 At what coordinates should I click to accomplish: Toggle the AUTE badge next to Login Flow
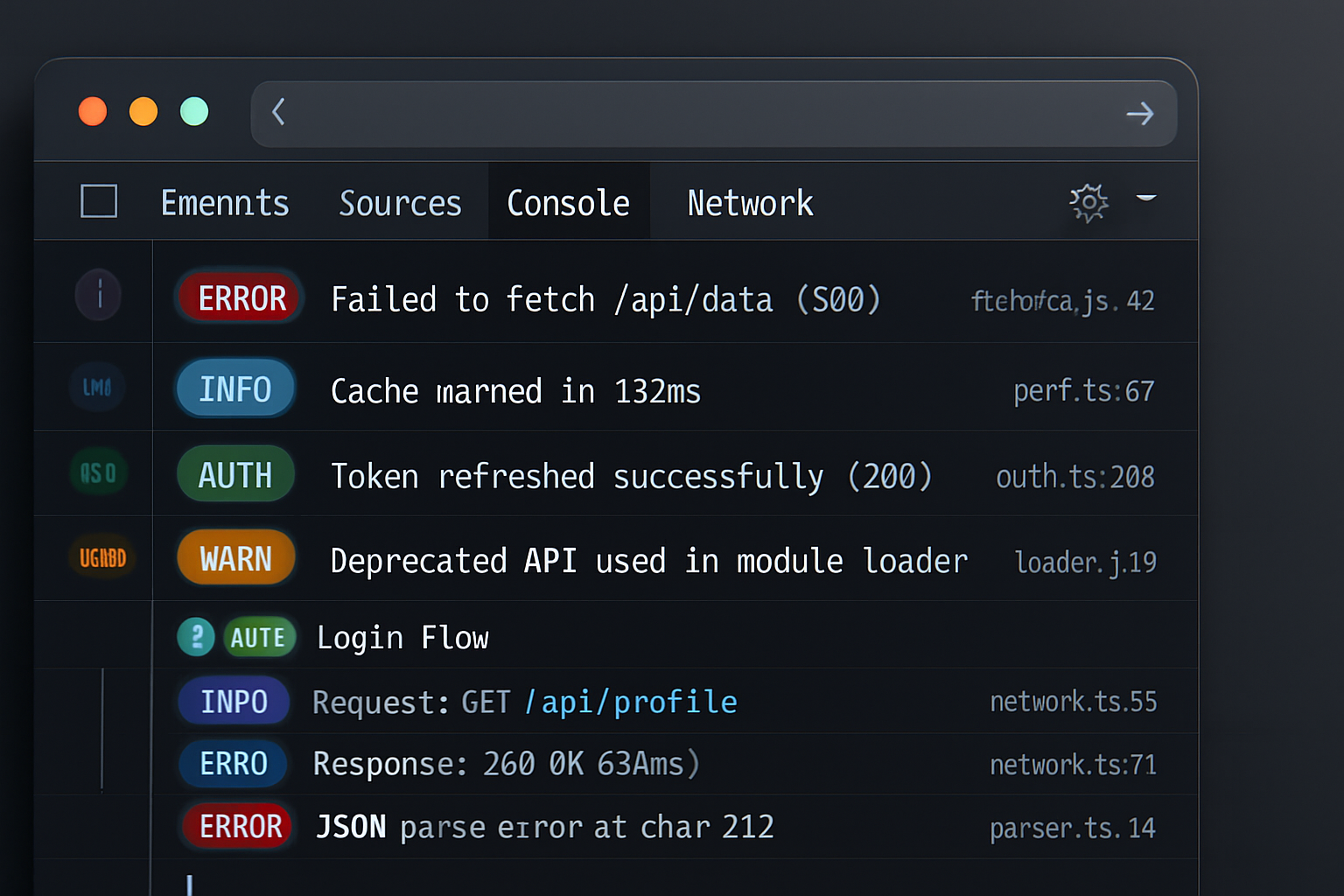point(260,637)
